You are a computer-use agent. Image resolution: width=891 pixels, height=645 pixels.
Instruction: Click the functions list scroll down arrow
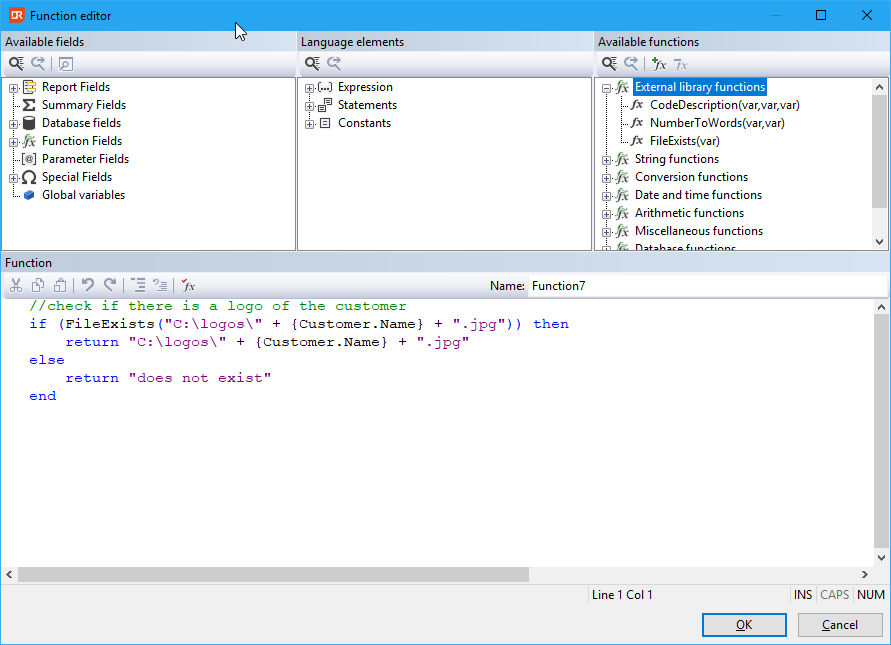879,241
